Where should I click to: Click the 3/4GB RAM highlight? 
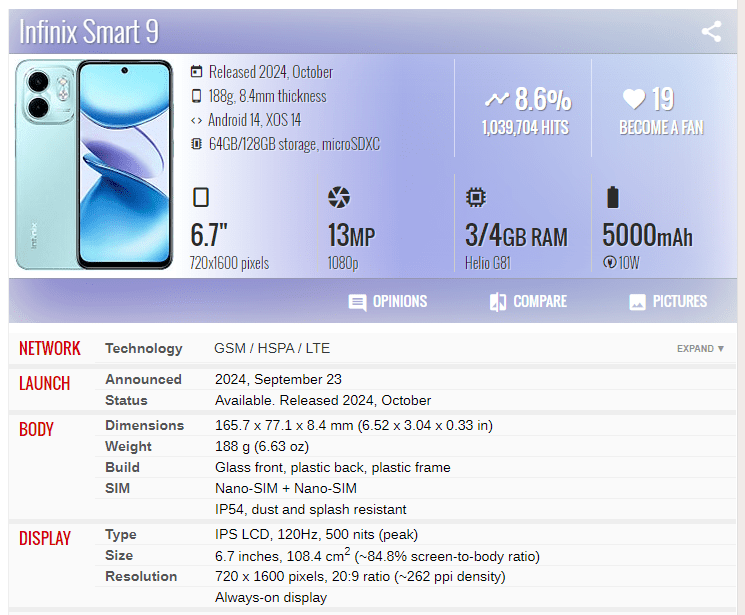516,235
